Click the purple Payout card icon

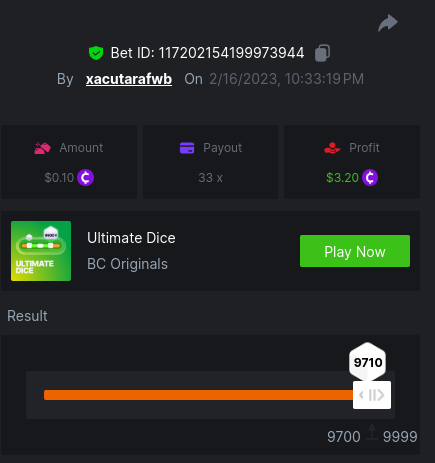pos(187,148)
